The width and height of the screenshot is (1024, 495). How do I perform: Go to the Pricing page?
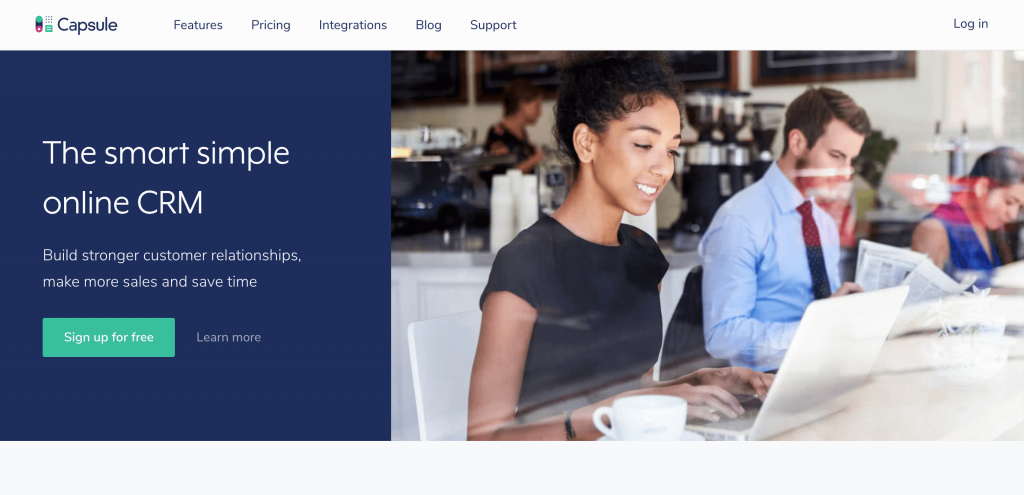[271, 25]
